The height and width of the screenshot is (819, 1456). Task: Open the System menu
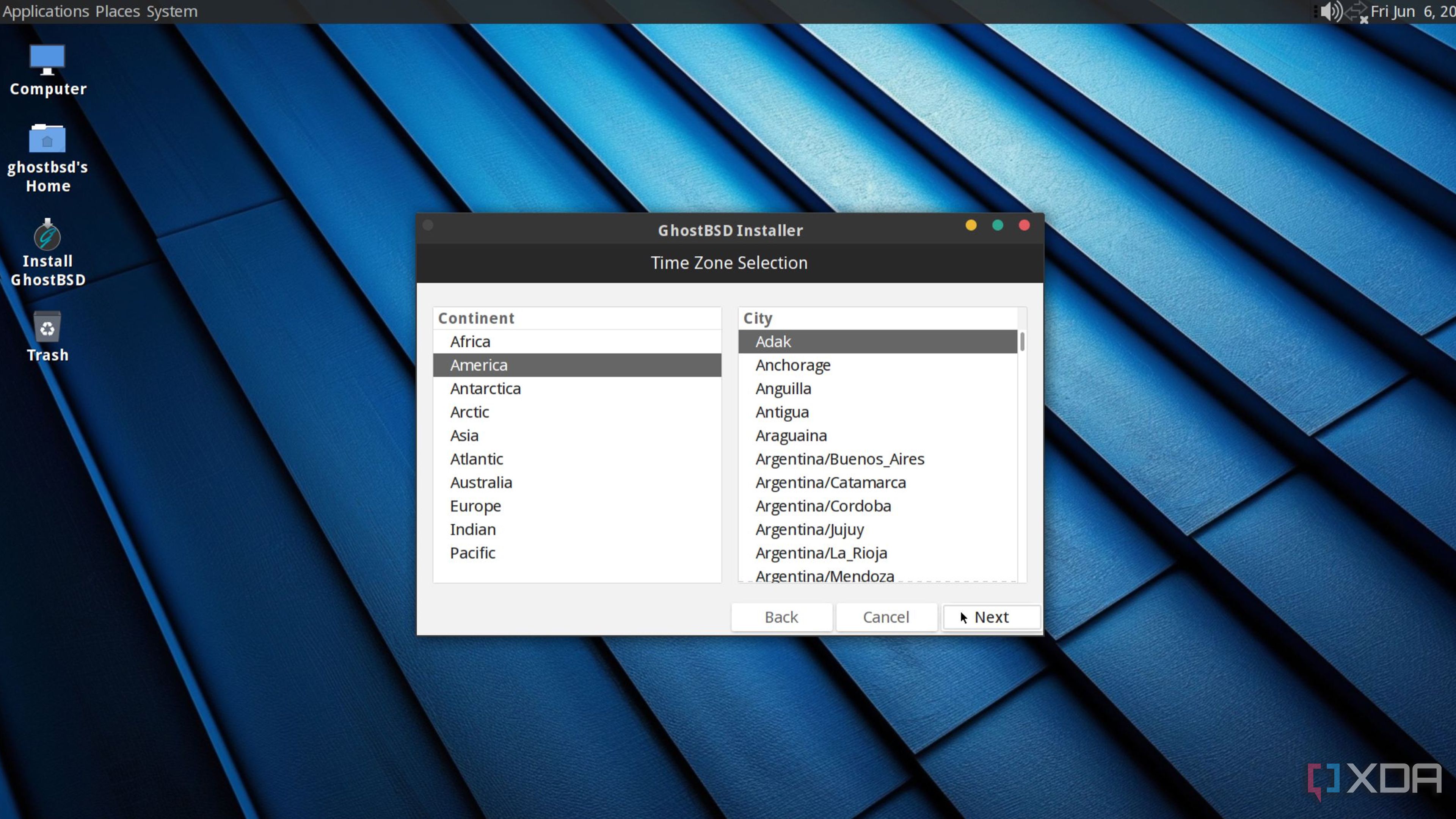tap(172, 11)
